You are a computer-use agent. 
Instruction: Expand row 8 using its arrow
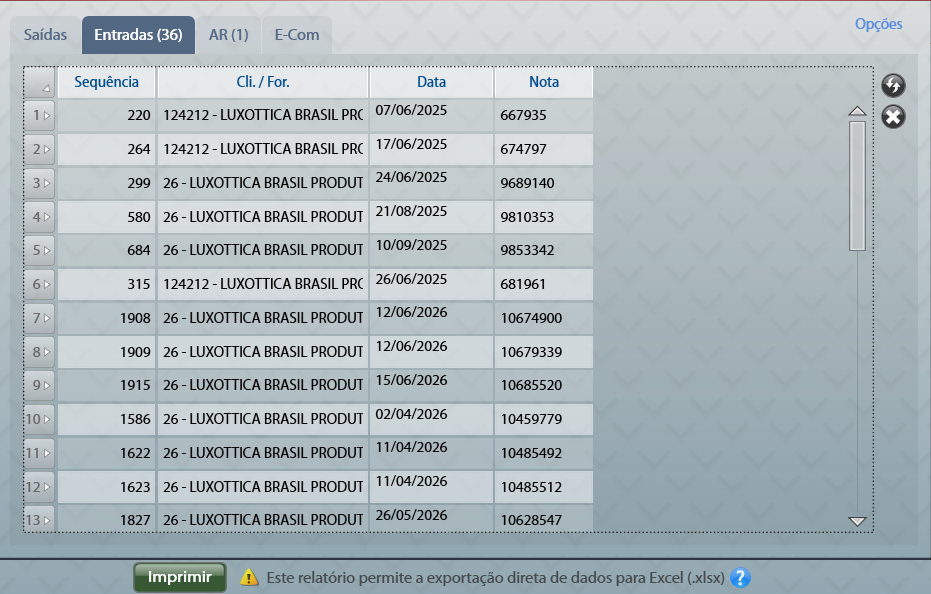(47, 352)
